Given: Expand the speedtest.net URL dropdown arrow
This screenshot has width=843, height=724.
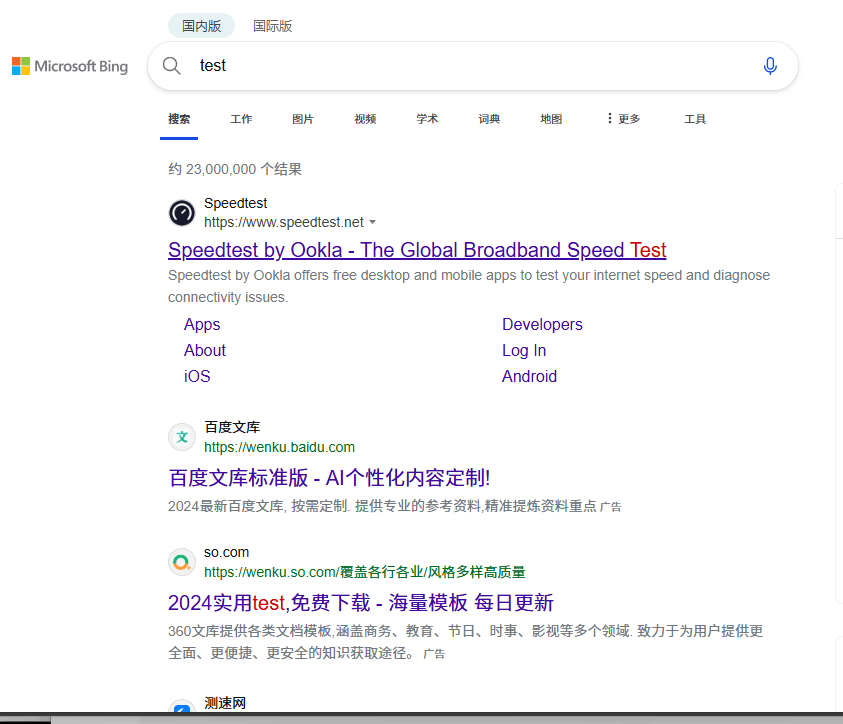Looking at the screenshot, I should tap(373, 222).
